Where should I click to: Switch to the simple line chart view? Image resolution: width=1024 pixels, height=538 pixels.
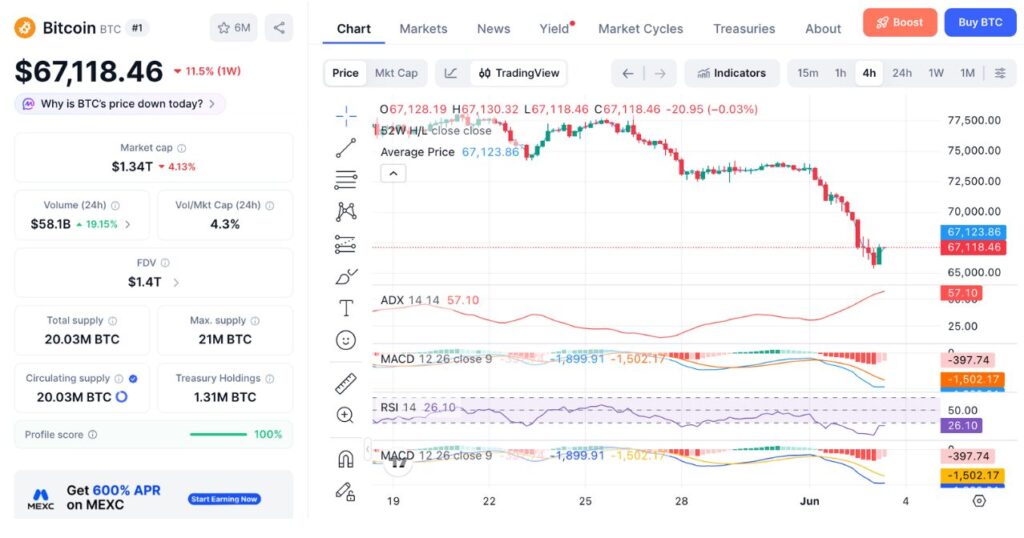(x=451, y=73)
